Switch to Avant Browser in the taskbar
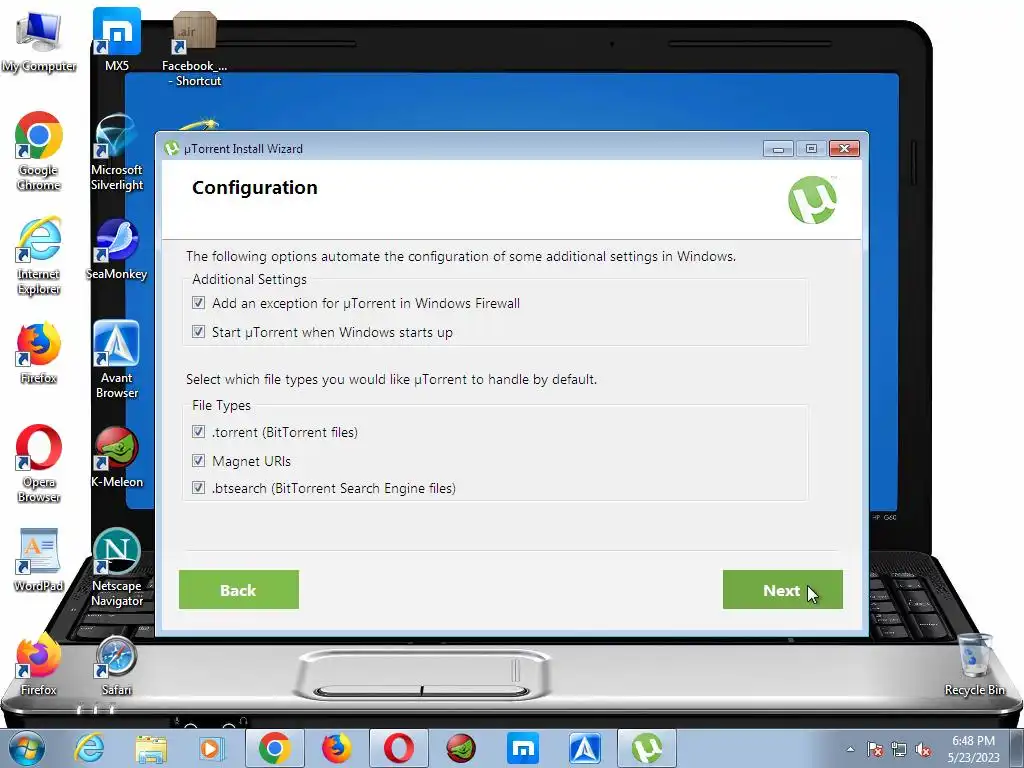Image resolution: width=1024 pixels, height=768 pixels. coord(584,748)
